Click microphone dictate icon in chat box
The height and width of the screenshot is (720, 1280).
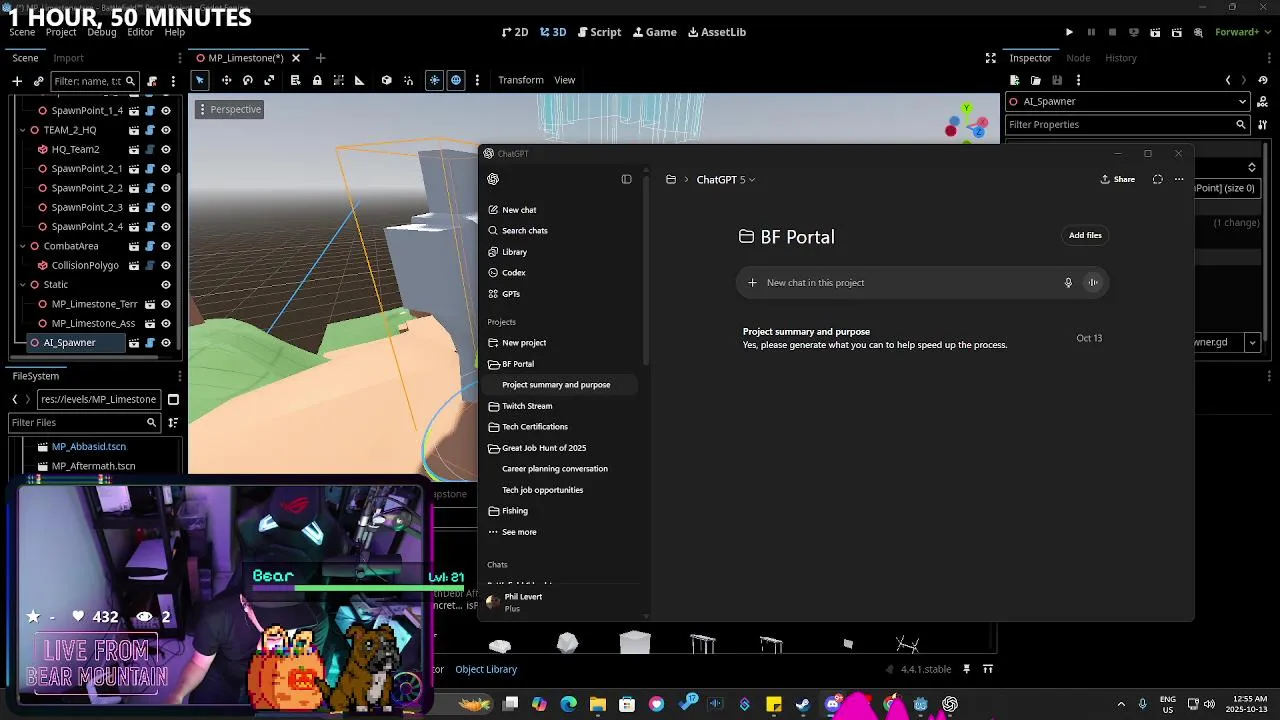coord(1068,283)
